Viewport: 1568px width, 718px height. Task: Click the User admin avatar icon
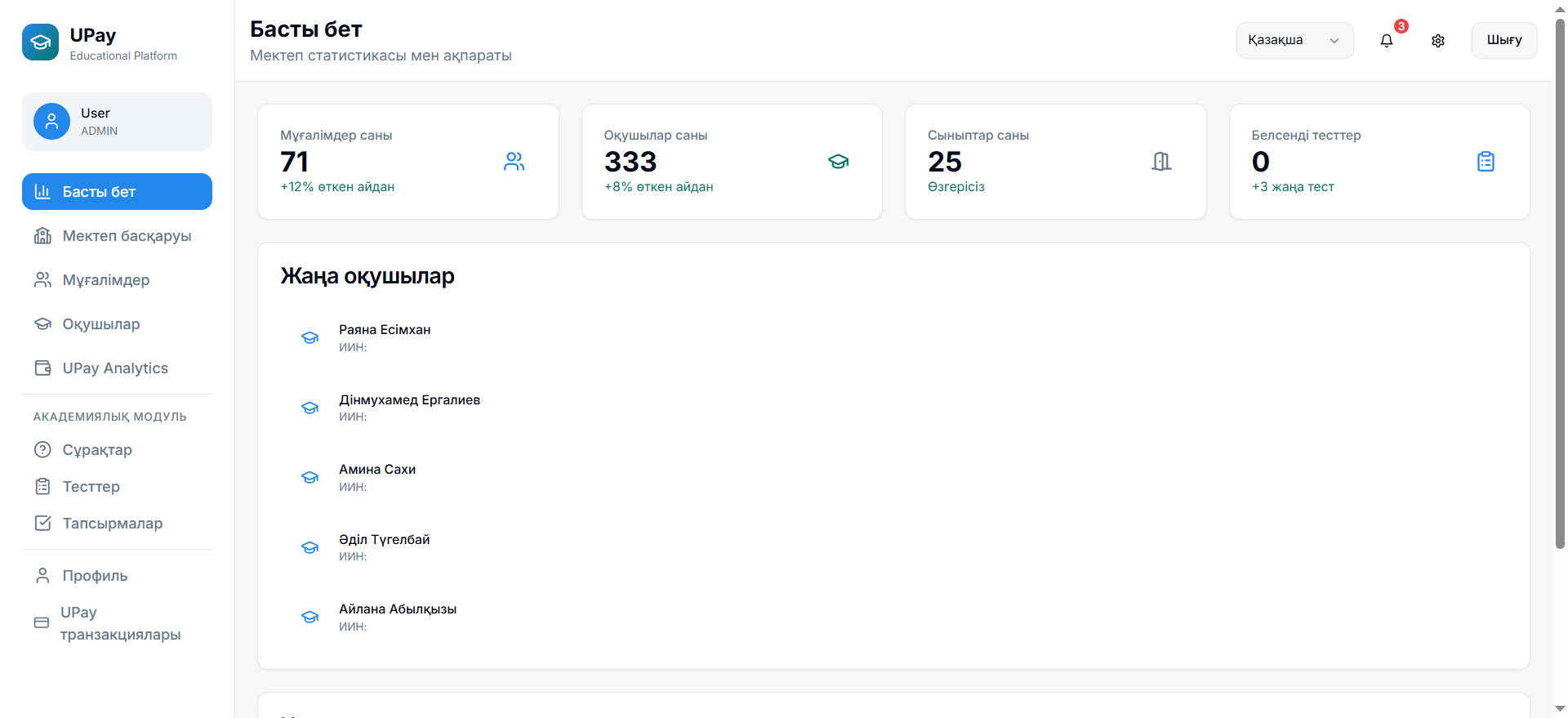[x=51, y=122]
